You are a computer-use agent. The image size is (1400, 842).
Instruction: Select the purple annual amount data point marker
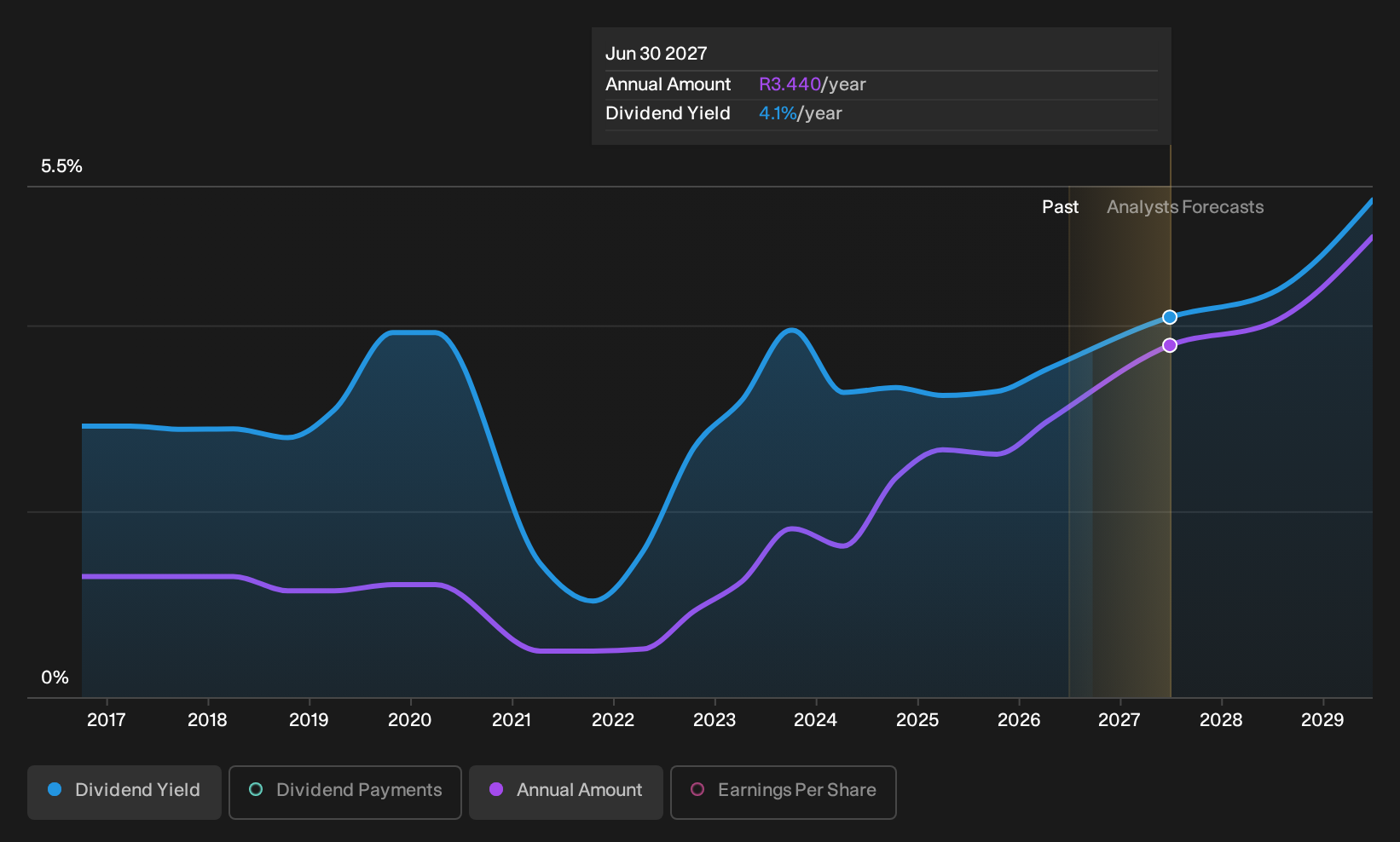point(1170,345)
